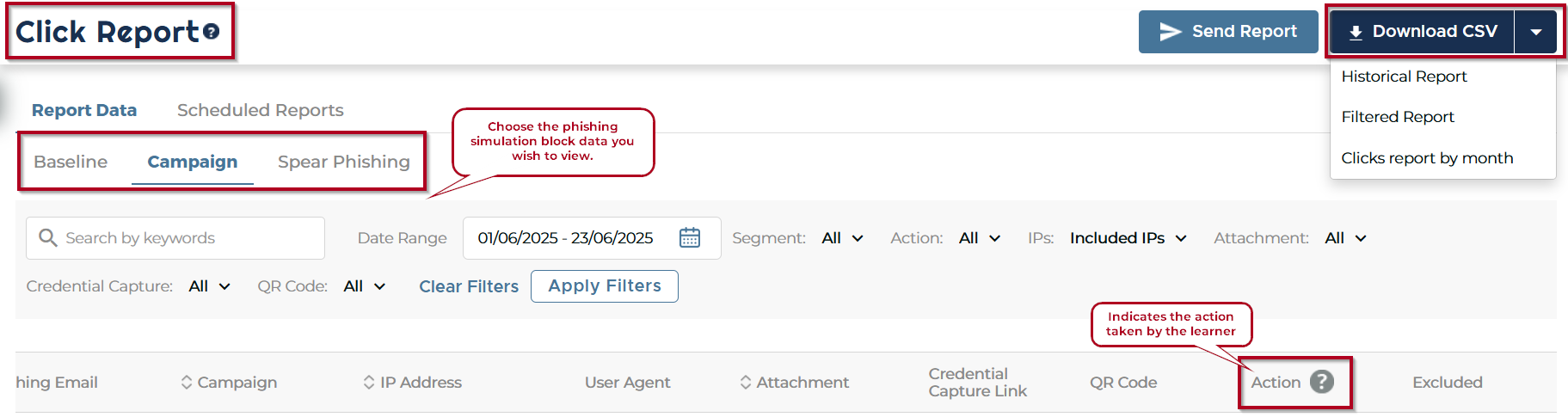
Task: Select Clicks report by month option
Action: [x=1427, y=158]
